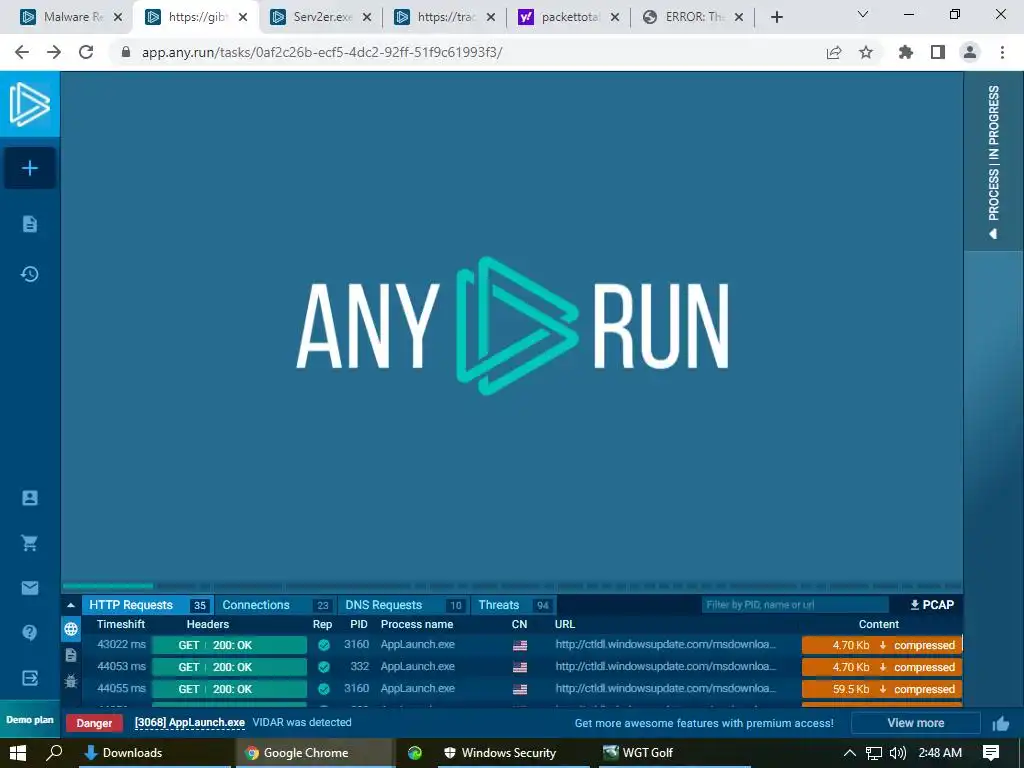The width and height of the screenshot is (1024, 768).
Task: Open pricing shopping cart icon
Action: 29,543
